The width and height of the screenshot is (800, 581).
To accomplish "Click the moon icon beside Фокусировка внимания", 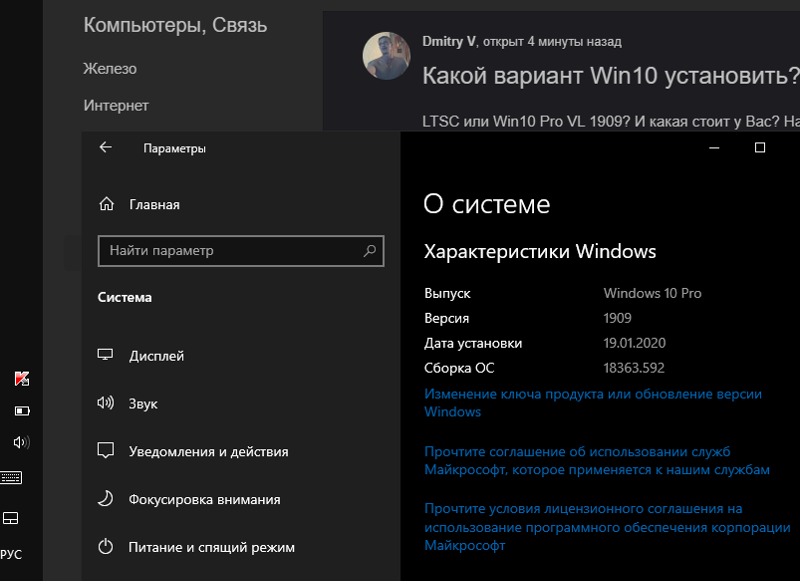I will [105, 498].
